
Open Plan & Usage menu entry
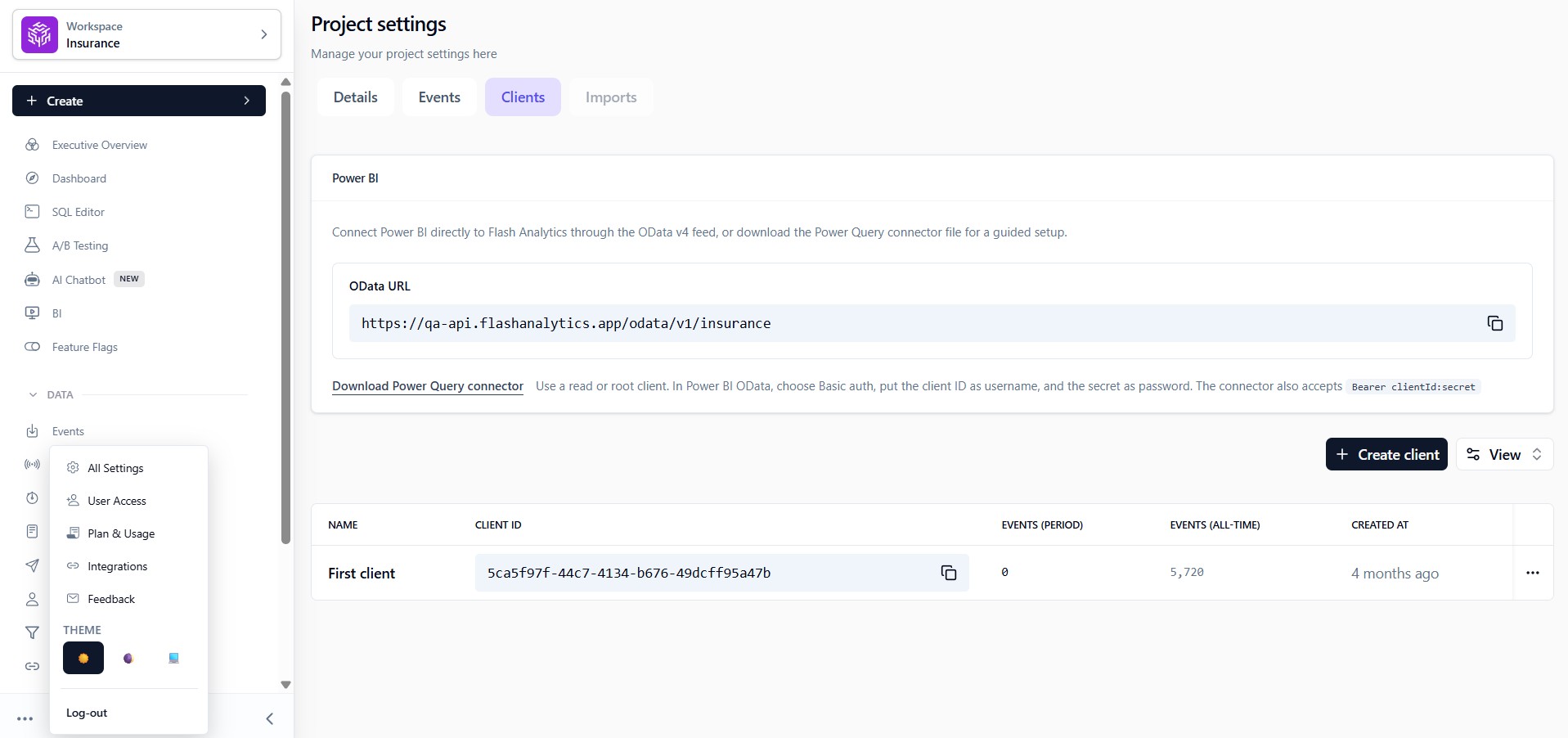(120, 533)
